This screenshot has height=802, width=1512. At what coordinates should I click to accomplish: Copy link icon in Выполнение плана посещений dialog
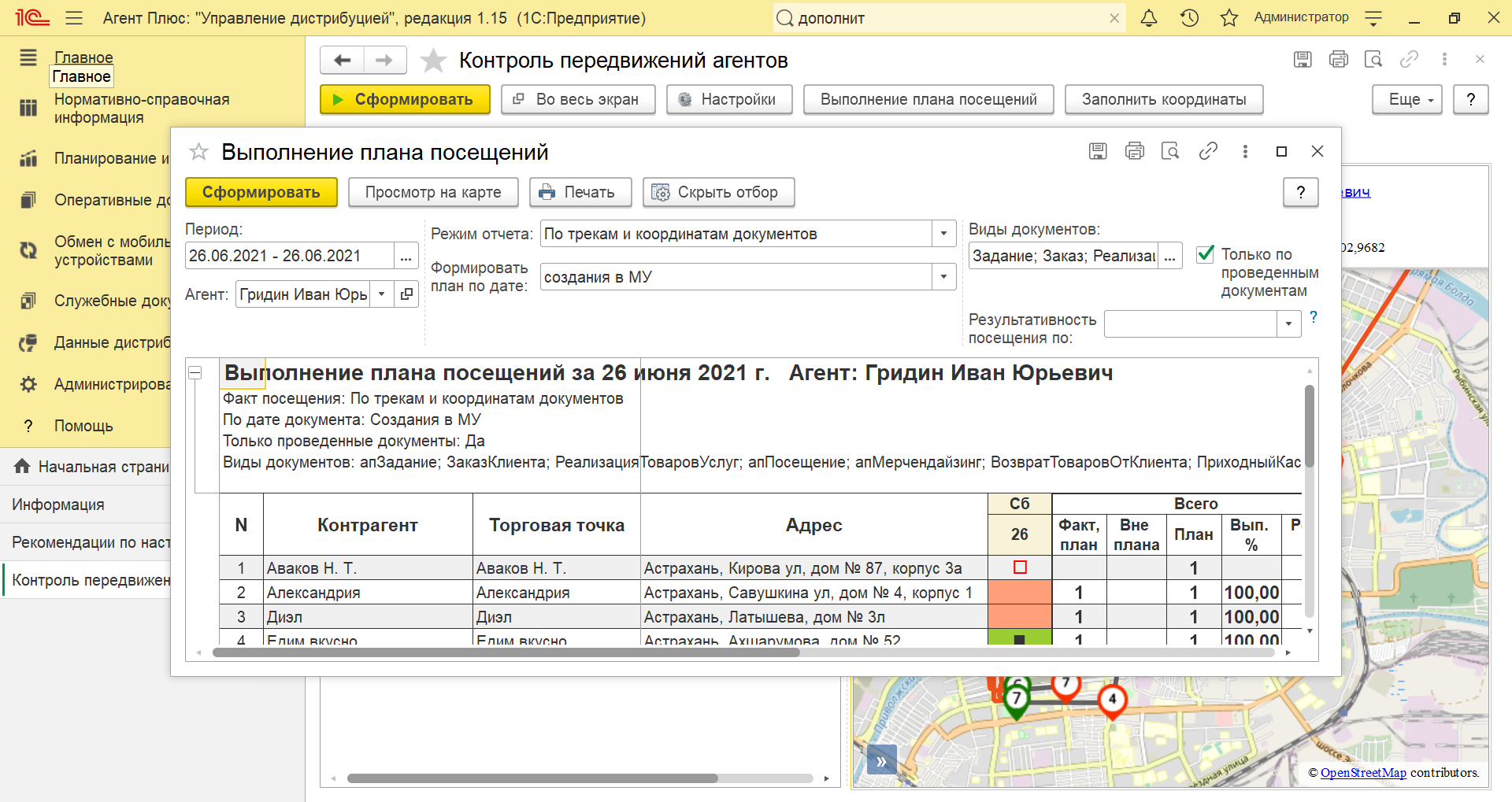1208,151
